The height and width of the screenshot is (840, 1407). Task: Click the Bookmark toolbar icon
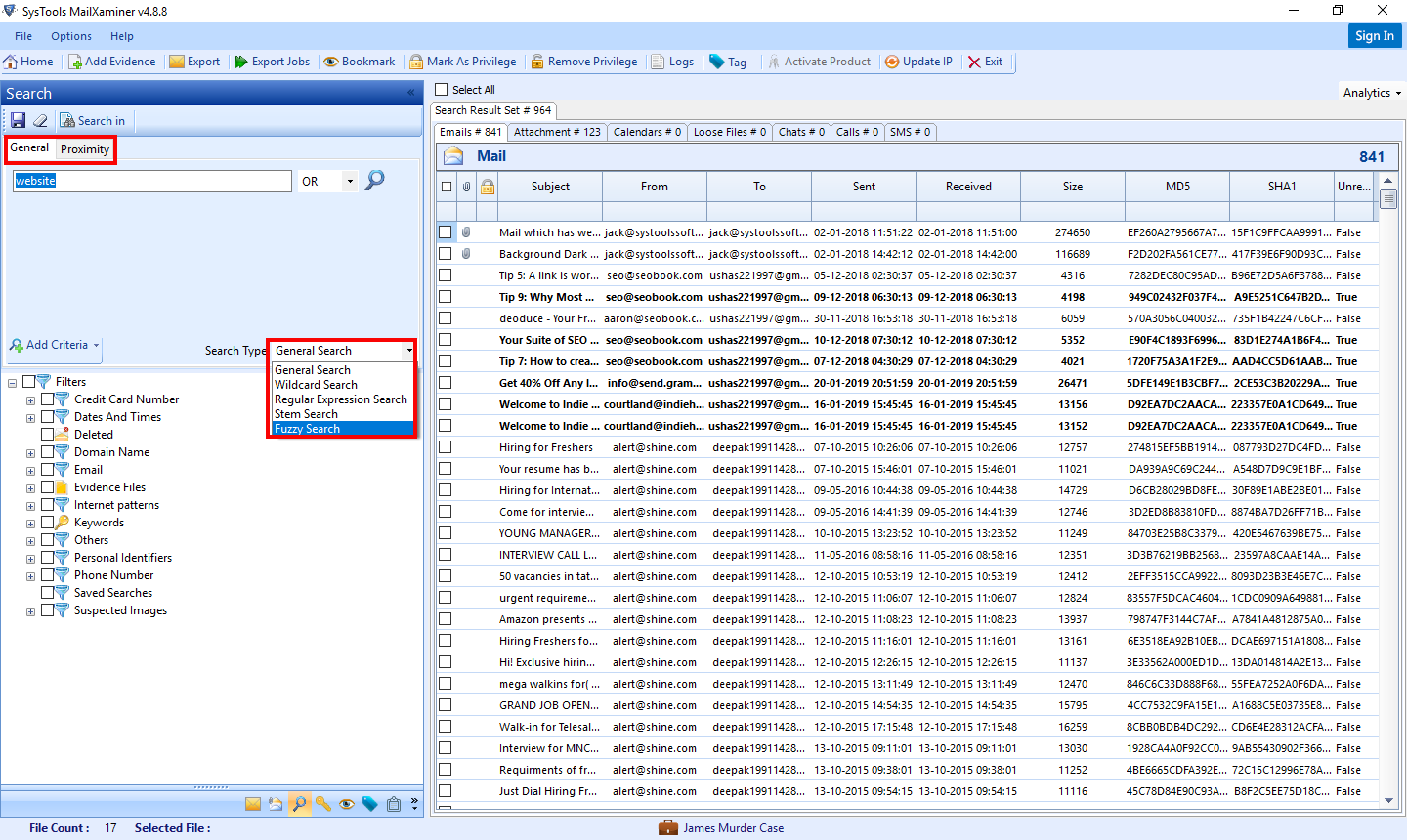click(359, 61)
